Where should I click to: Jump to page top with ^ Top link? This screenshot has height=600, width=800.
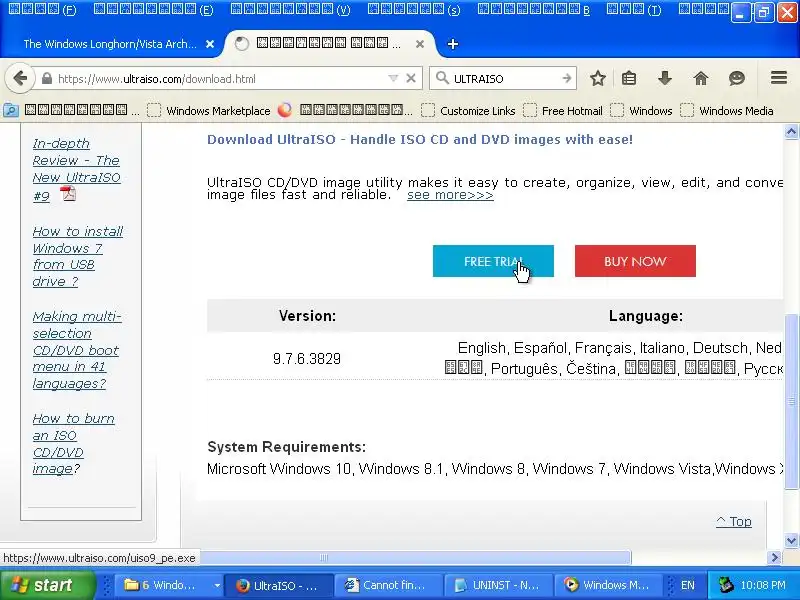(734, 521)
